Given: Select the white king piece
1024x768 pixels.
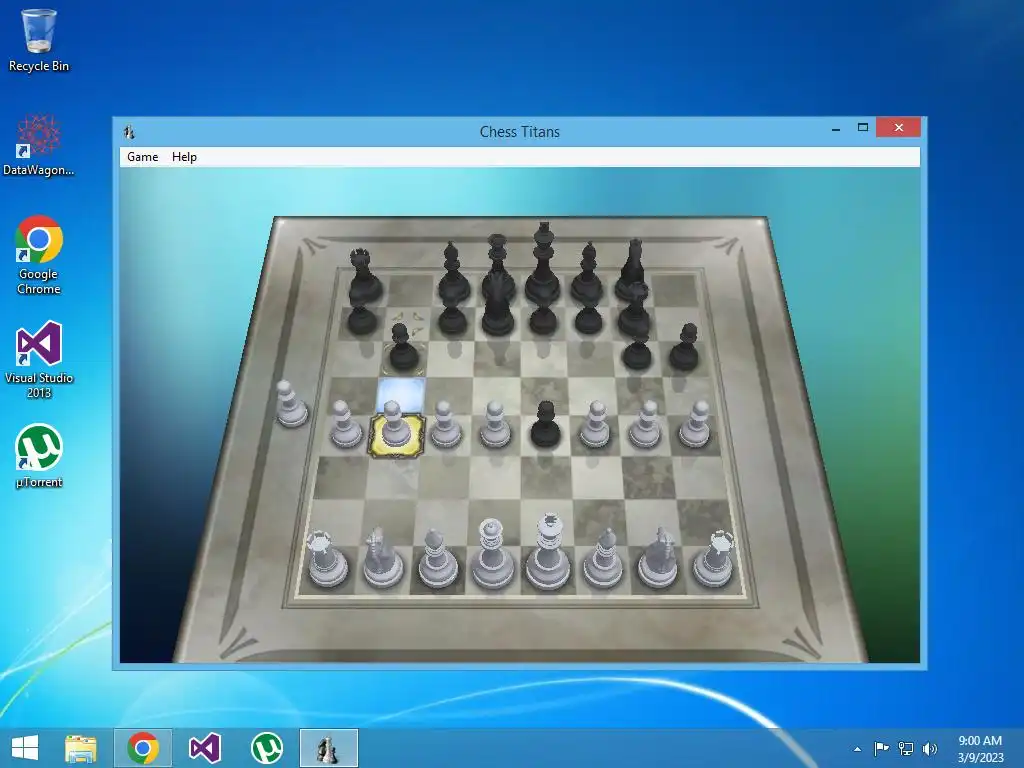Looking at the screenshot, I should coord(547,553).
